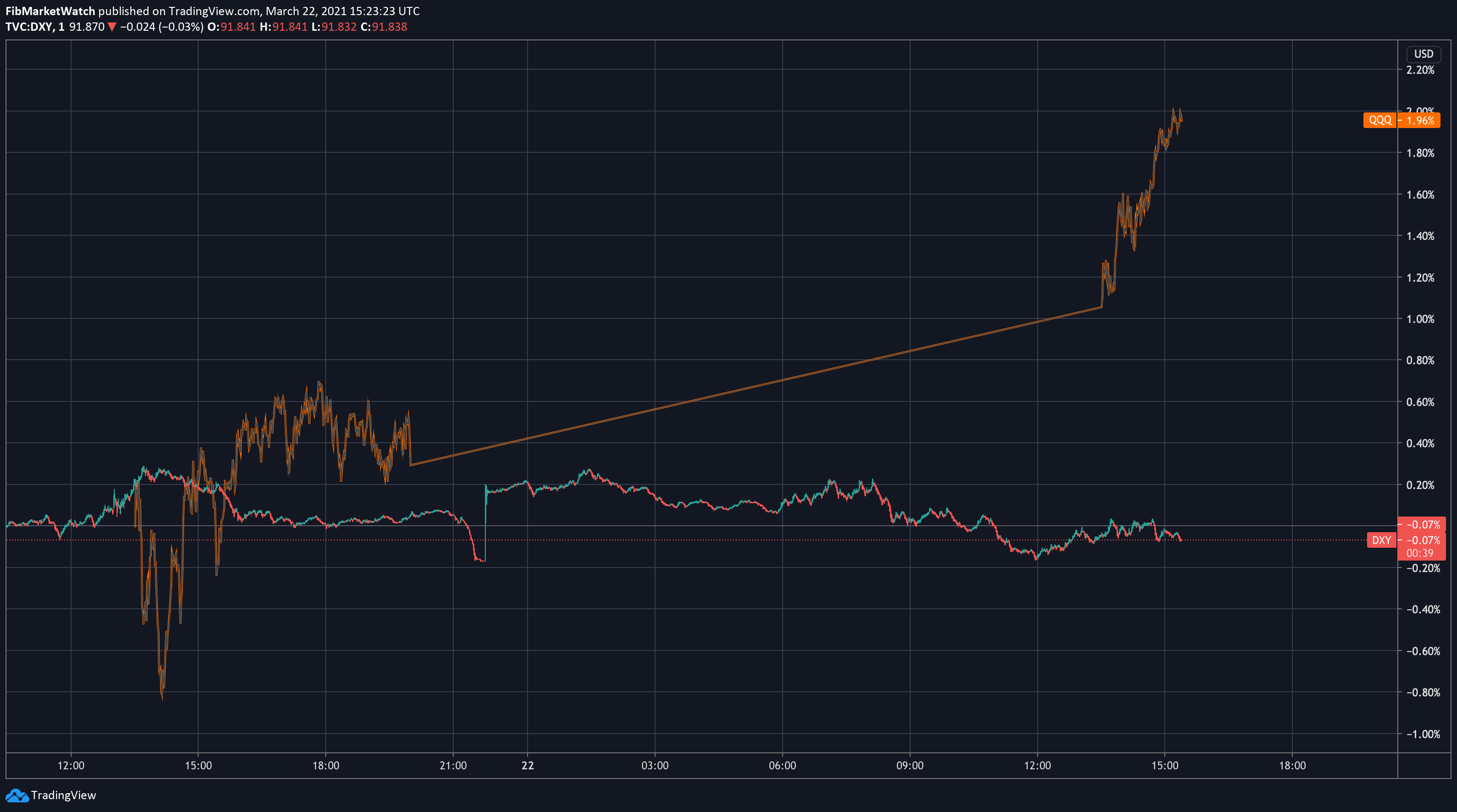Click the L:91.832 low value
This screenshot has height=812, width=1457.
[334, 27]
